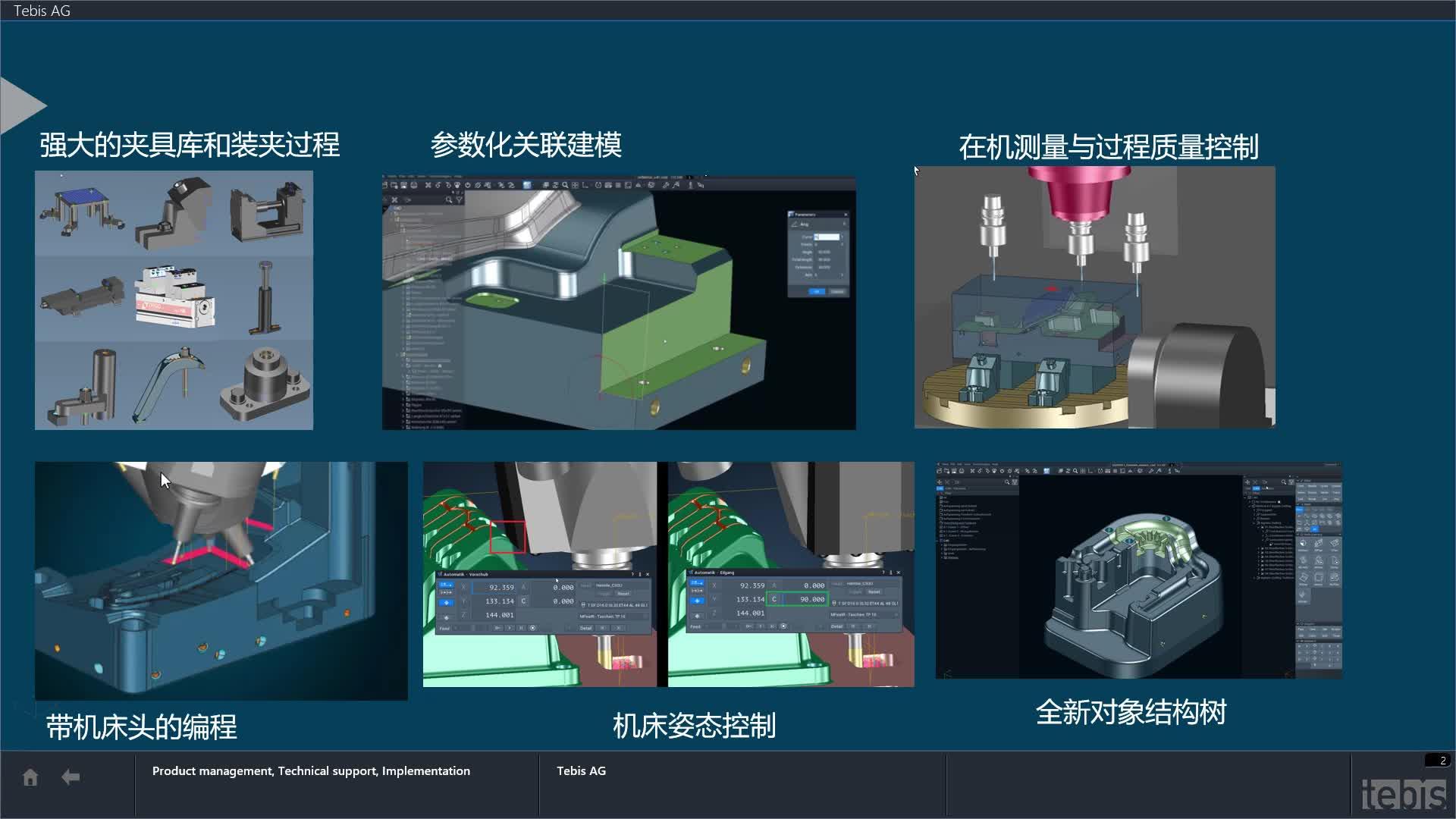Screen dimensions: 1456x819
Task: Click the pin icon on the Automatik - Vorschub dialog
Action: (x=639, y=575)
